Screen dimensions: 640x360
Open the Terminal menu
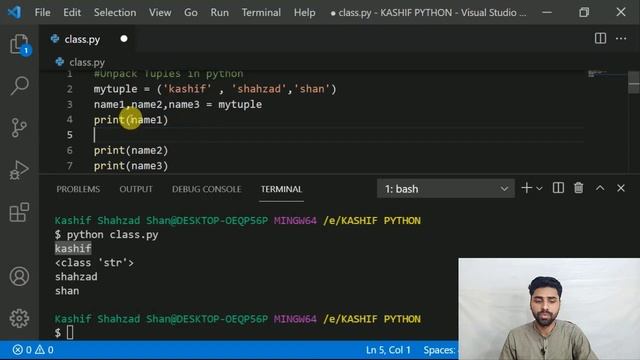(x=261, y=13)
